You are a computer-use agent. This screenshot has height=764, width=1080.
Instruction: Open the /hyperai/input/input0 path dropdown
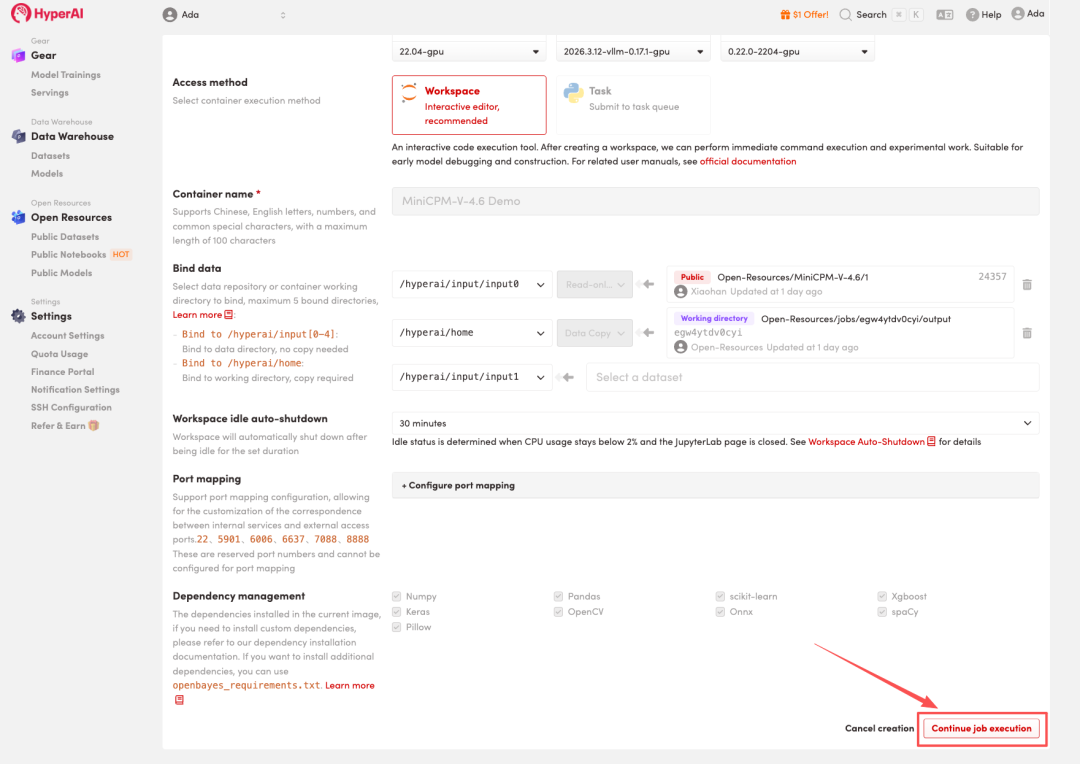(472, 284)
